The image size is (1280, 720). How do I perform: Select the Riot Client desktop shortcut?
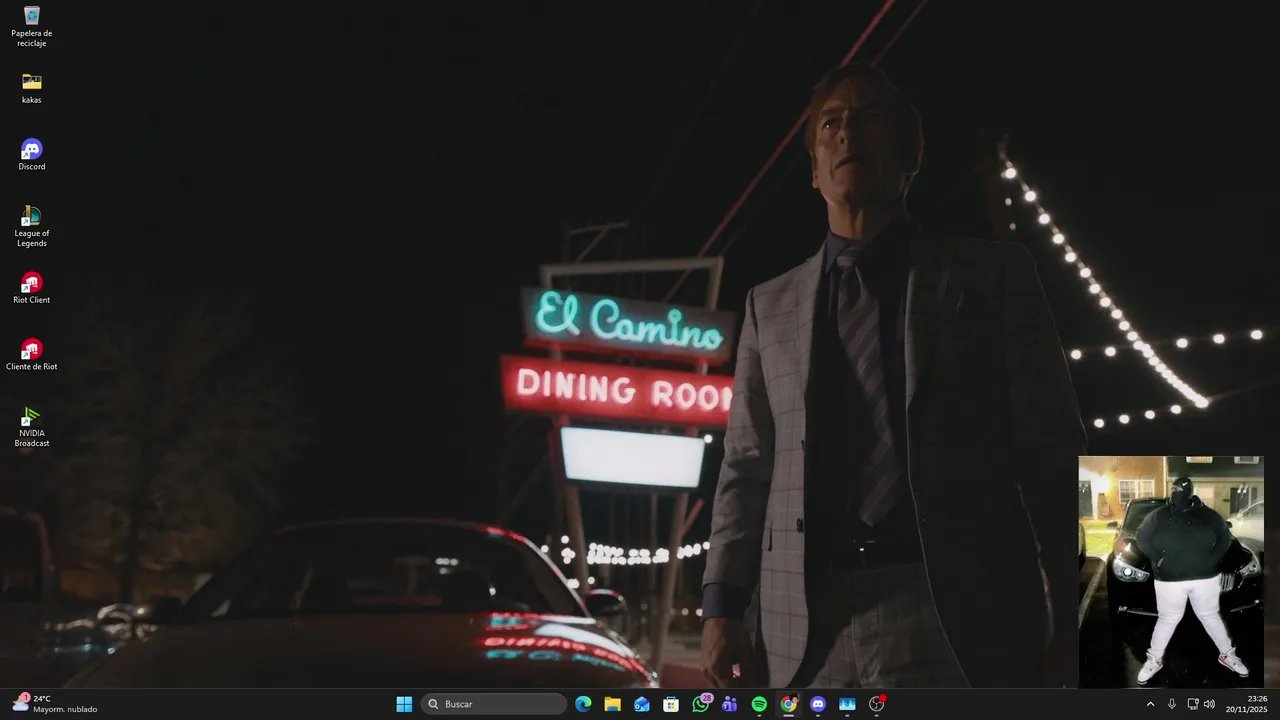pos(32,288)
